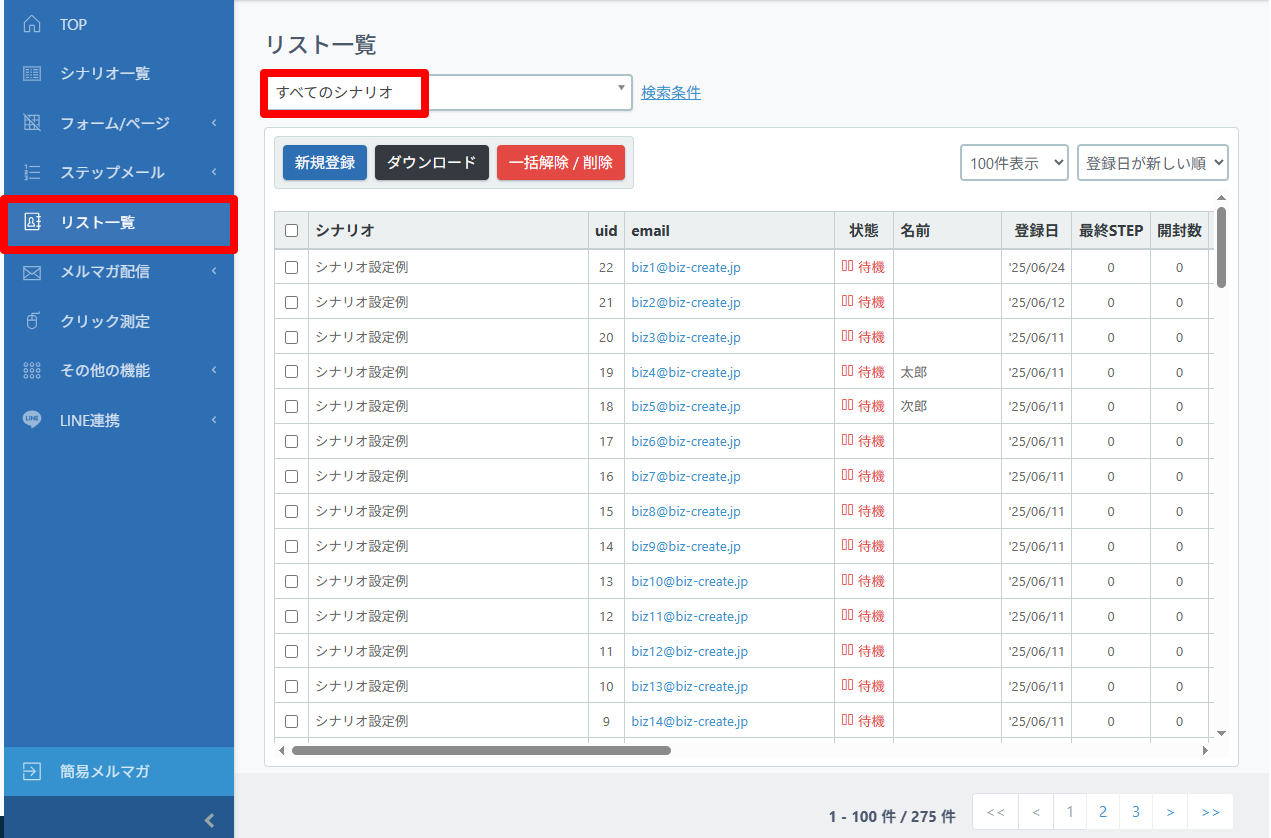
Task: Select the checkbox for uid 13
Action: (x=291, y=581)
